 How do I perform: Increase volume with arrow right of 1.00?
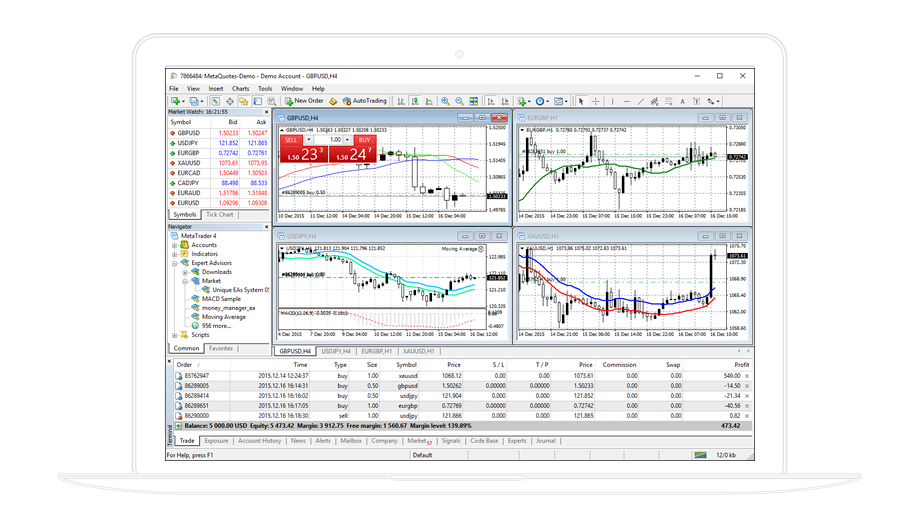point(348,140)
